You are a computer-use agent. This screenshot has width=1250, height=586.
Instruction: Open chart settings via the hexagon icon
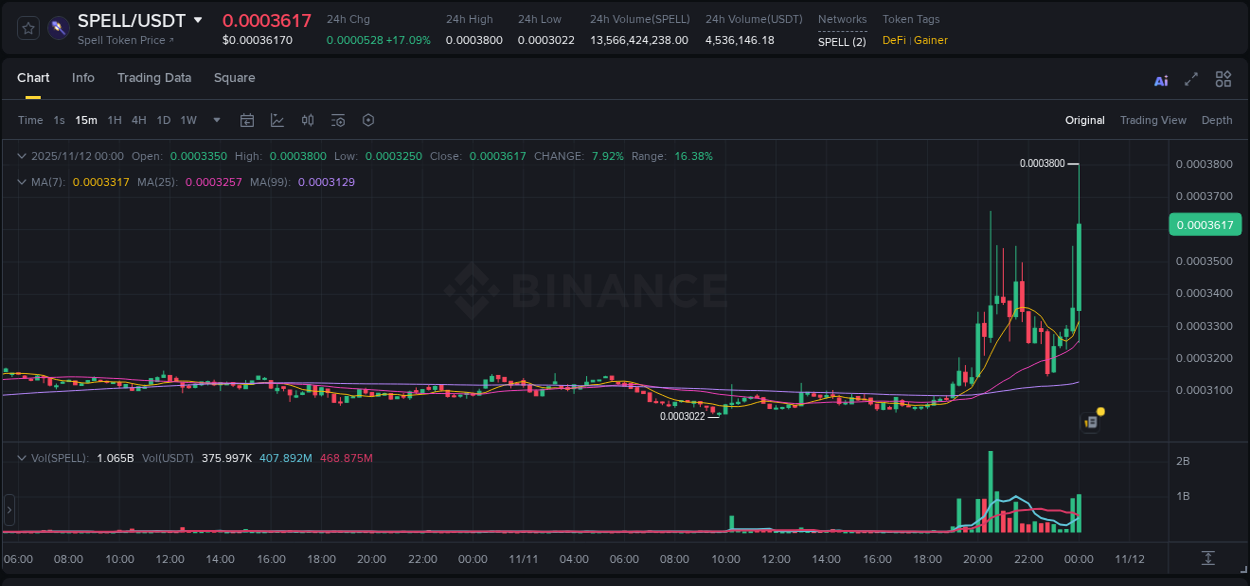(368, 120)
